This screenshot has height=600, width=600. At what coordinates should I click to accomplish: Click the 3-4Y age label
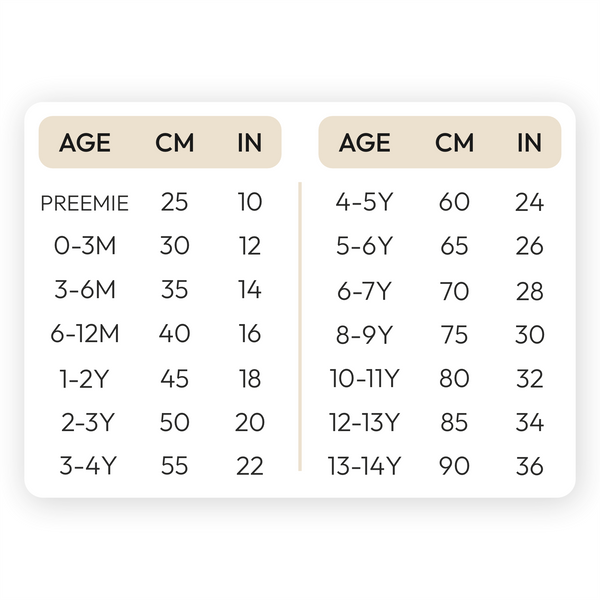click(x=85, y=467)
